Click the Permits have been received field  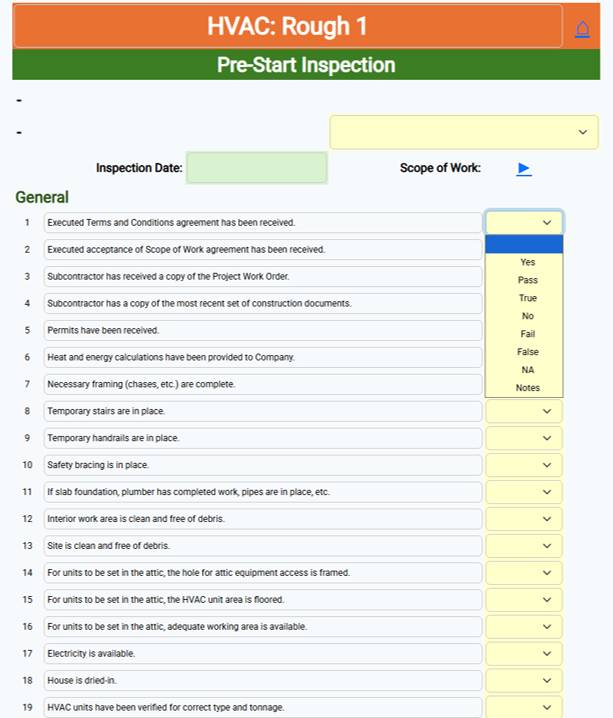[263, 330]
